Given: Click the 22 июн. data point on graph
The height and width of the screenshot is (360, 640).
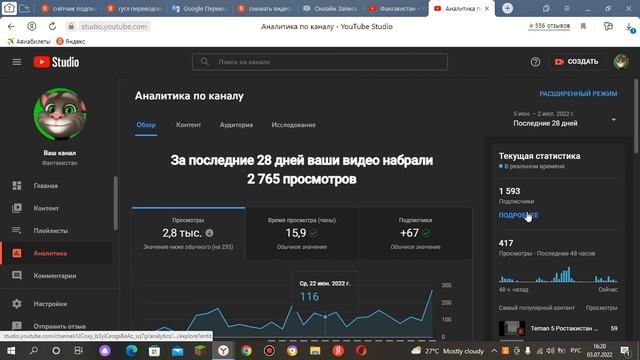Looking at the screenshot, I should (325, 317).
